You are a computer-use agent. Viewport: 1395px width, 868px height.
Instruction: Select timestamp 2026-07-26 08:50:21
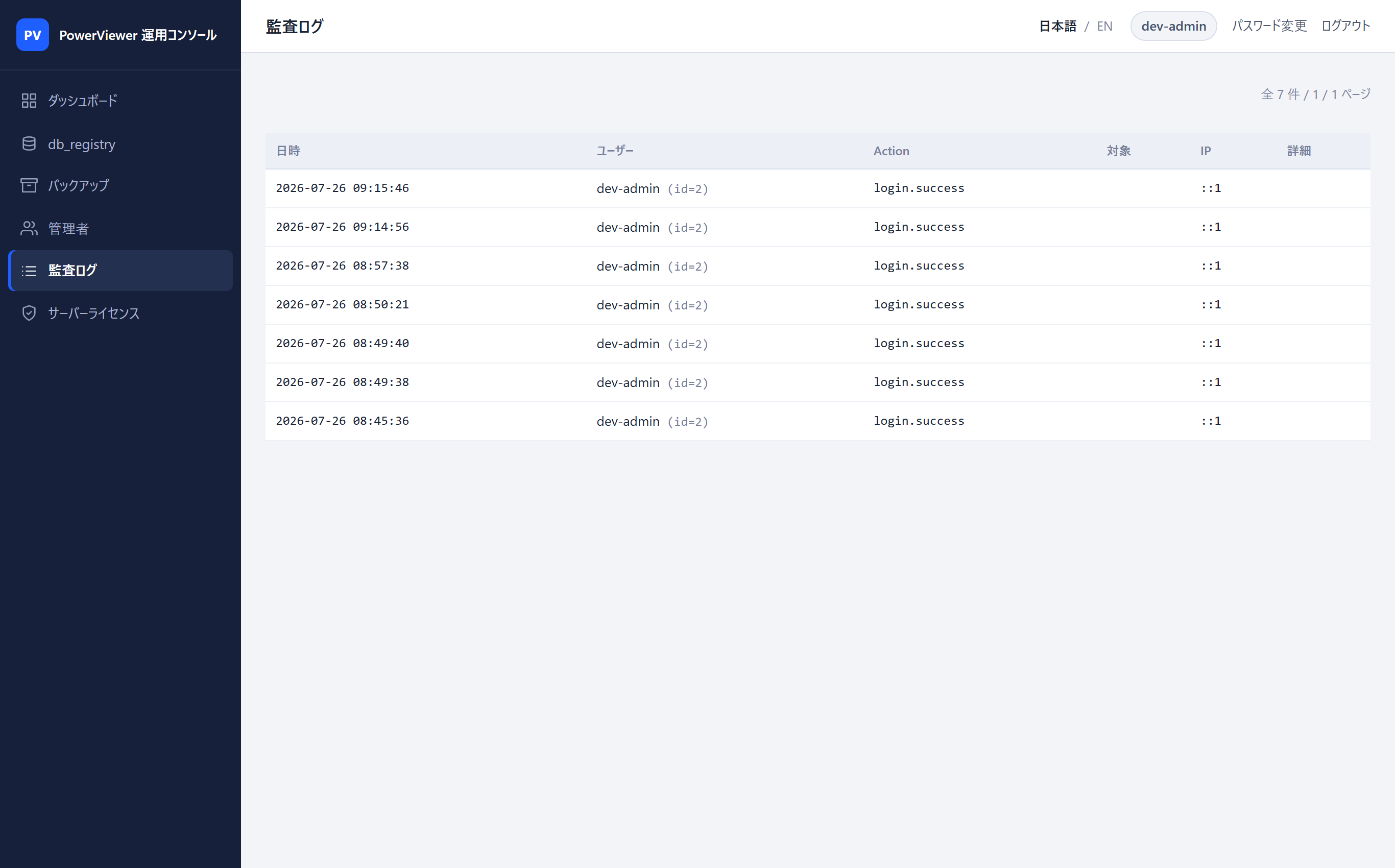pyautogui.click(x=342, y=304)
